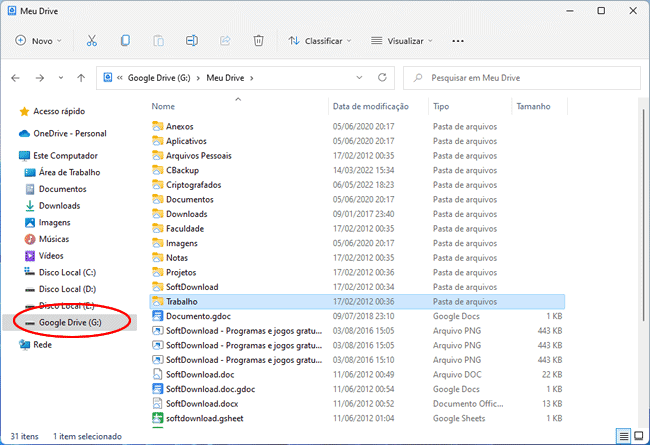Click the Up arrow navigation icon
Viewport: 650px width, 445px height.
(80, 77)
